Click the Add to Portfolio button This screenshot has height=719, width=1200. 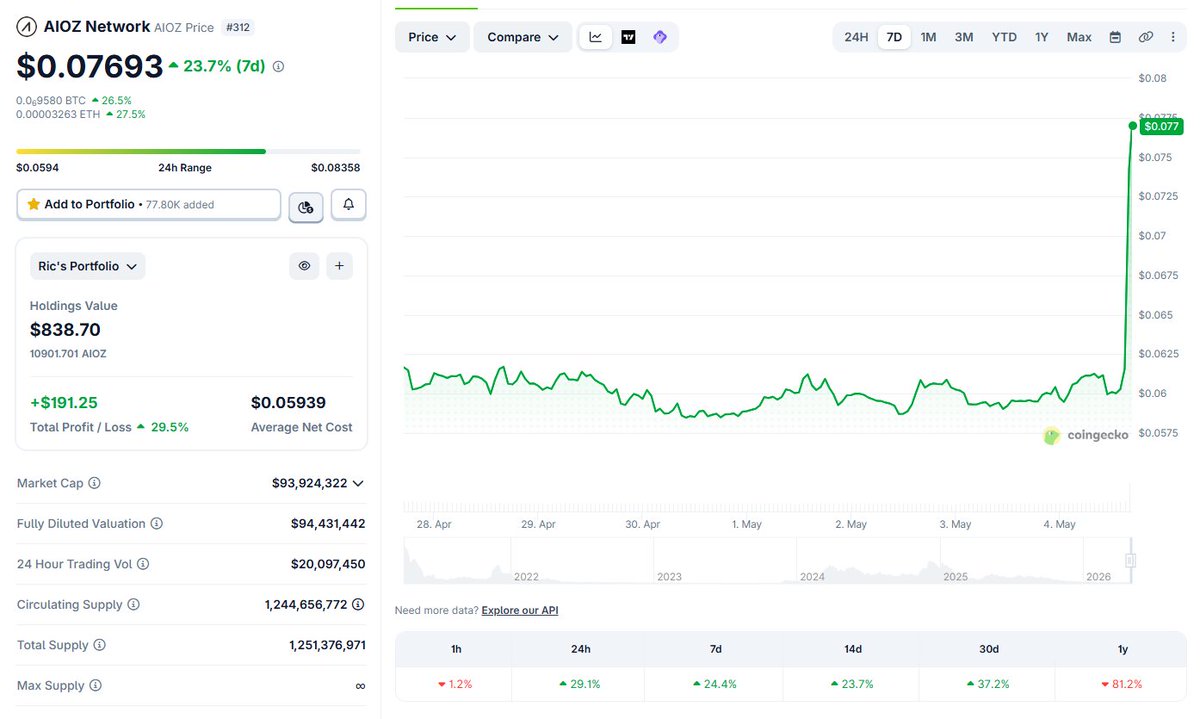coord(149,204)
